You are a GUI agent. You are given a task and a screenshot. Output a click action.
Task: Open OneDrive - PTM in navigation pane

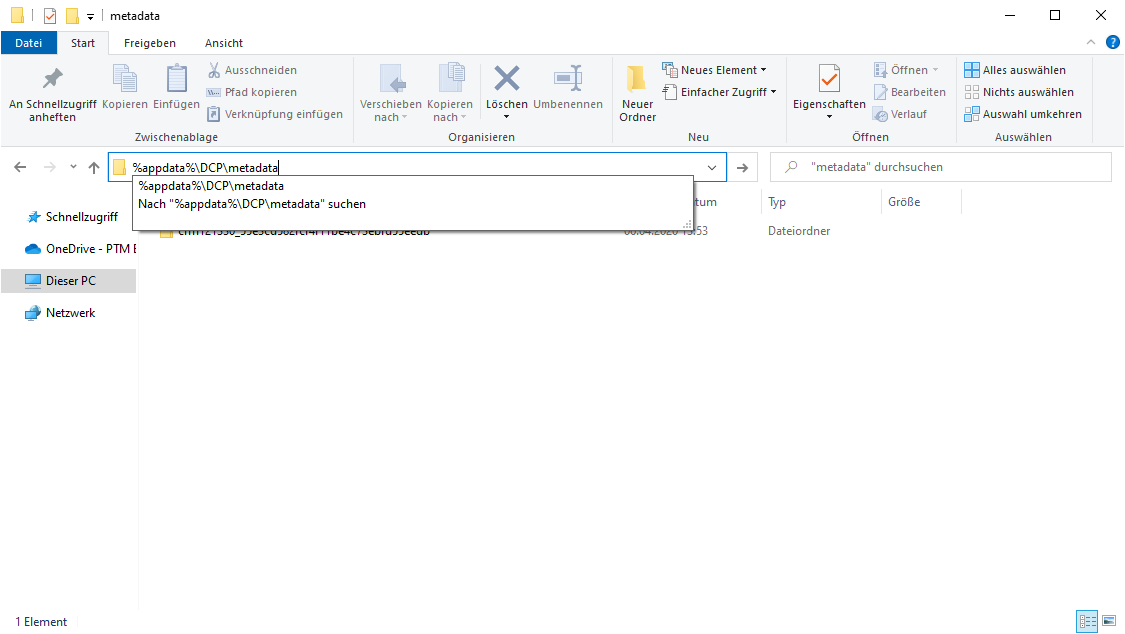pyautogui.click(x=80, y=249)
